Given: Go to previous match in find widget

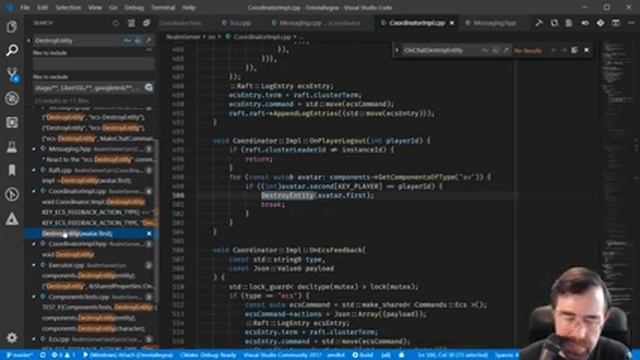Looking at the screenshot, I should 553,50.
